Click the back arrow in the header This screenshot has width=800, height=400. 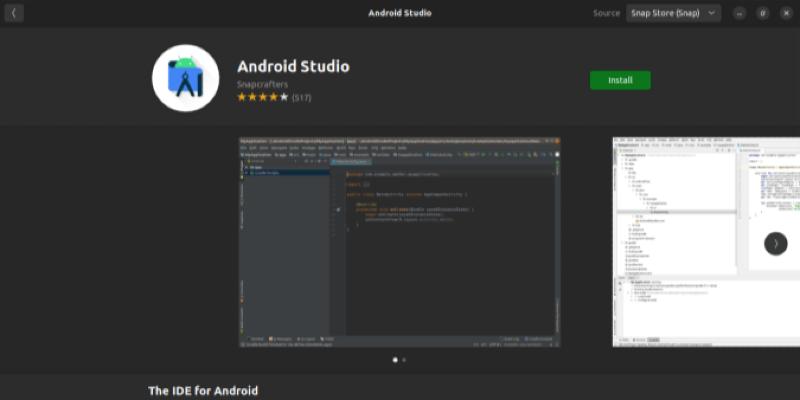(14, 13)
